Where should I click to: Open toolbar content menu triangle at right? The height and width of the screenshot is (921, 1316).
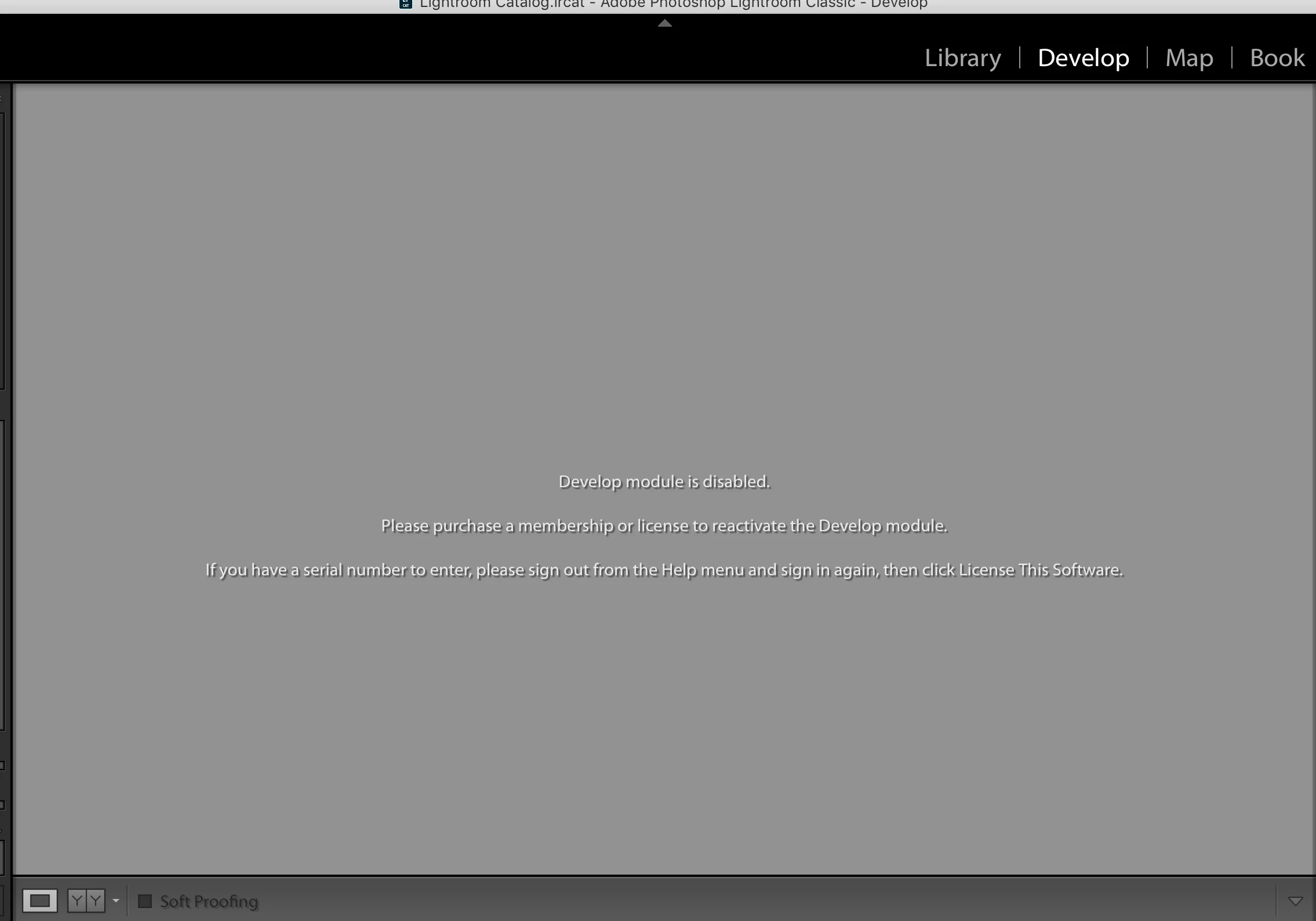click(x=1295, y=901)
